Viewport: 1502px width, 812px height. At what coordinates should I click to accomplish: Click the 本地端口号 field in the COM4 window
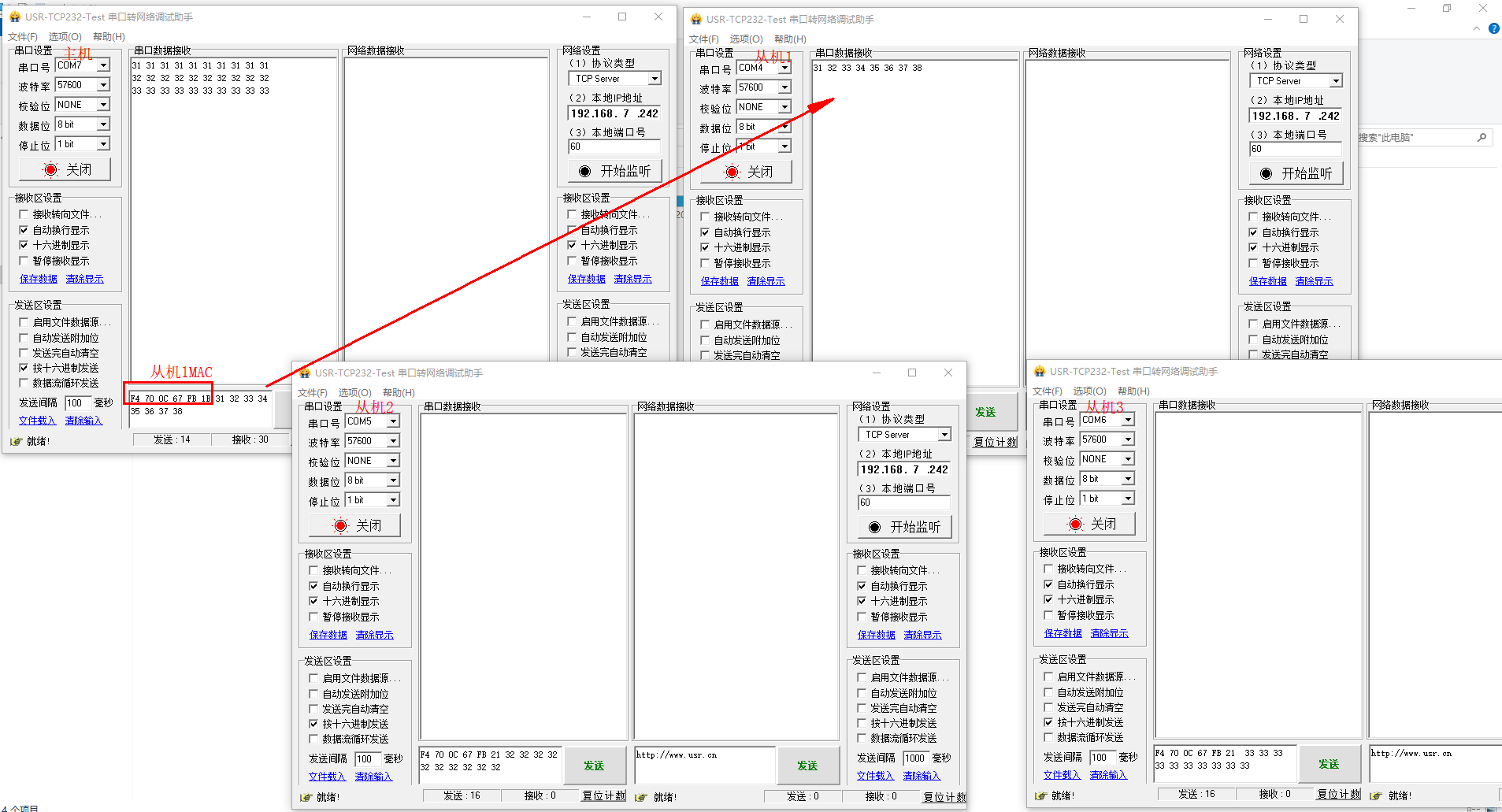pos(1294,149)
